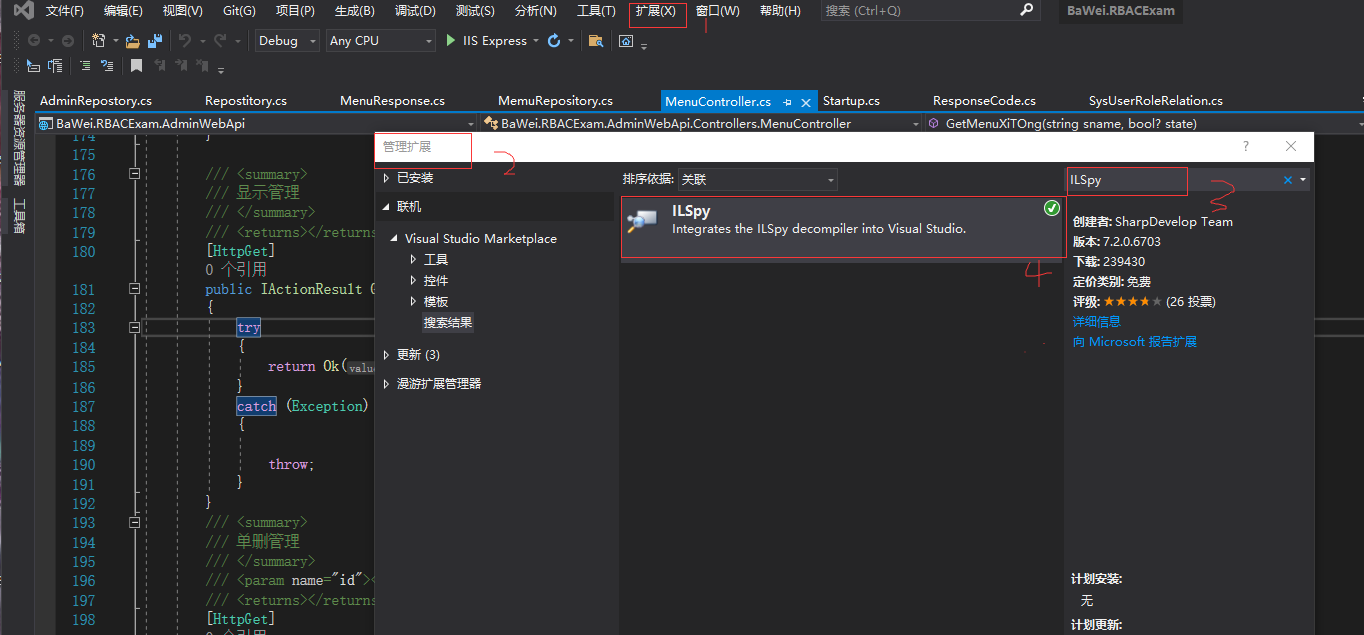Viewport: 1364px width, 635px height.
Task: Click the second icon in the text editor toolbar
Action: coord(56,66)
